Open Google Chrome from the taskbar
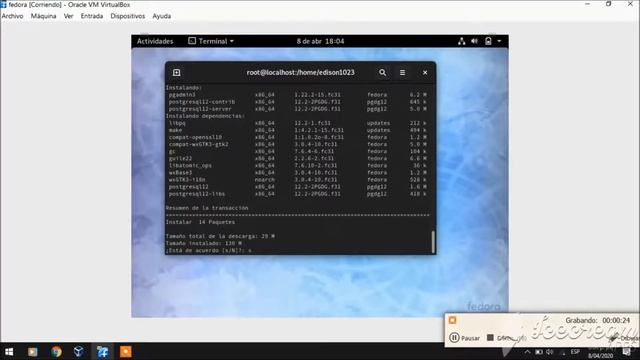Image resolution: width=640 pixels, height=360 pixels. coord(56,352)
